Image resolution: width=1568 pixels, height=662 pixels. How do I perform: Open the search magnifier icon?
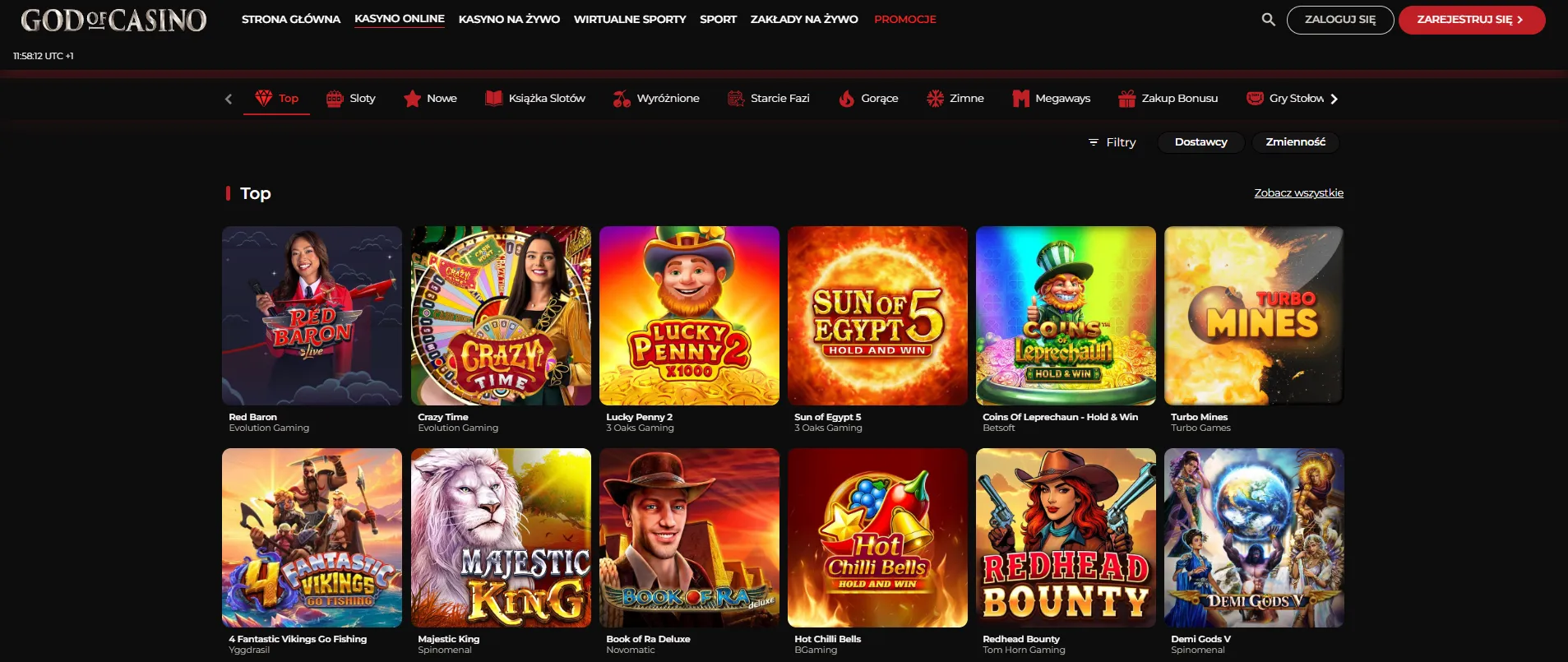click(1269, 19)
